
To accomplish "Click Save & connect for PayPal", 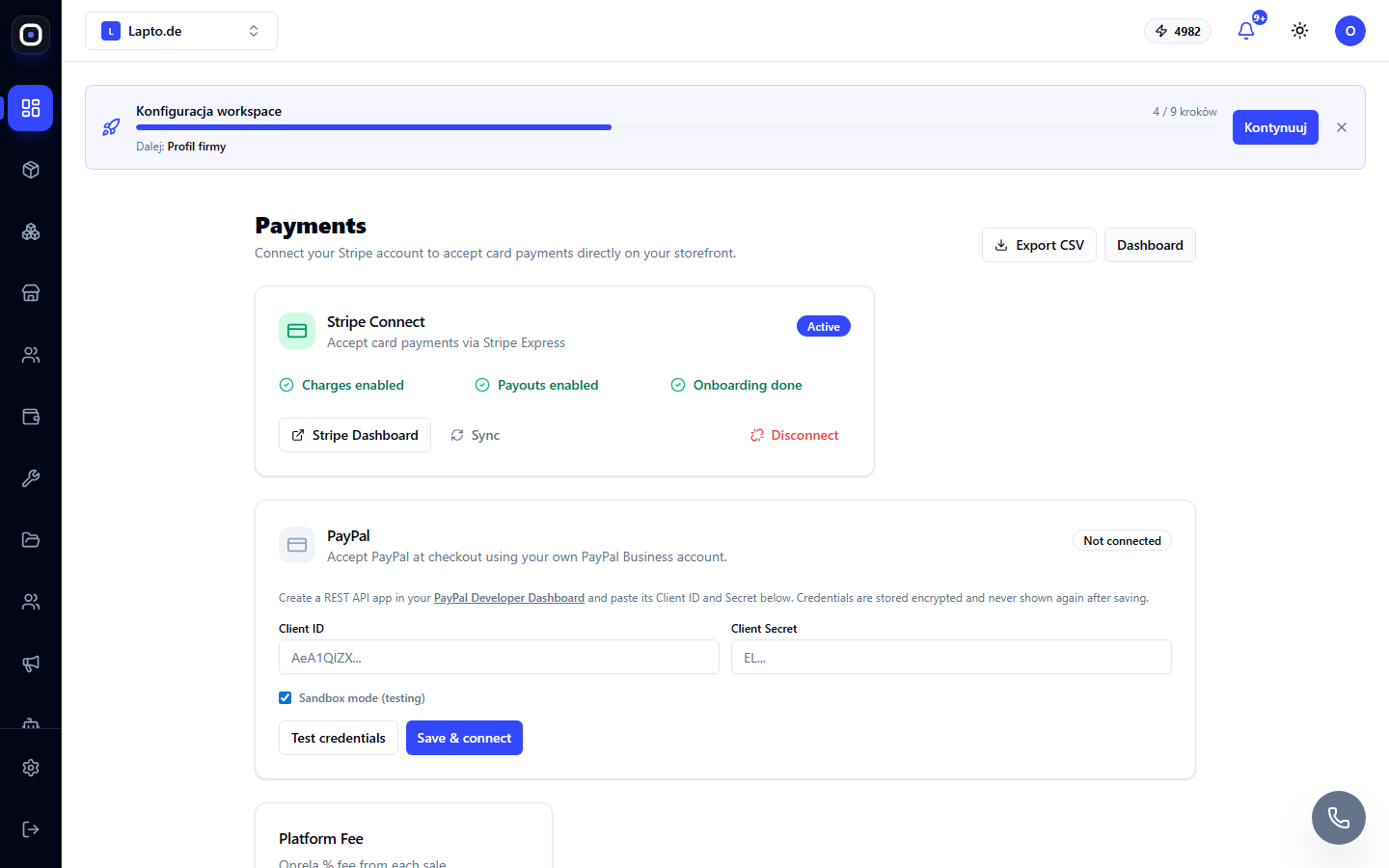I will [464, 738].
